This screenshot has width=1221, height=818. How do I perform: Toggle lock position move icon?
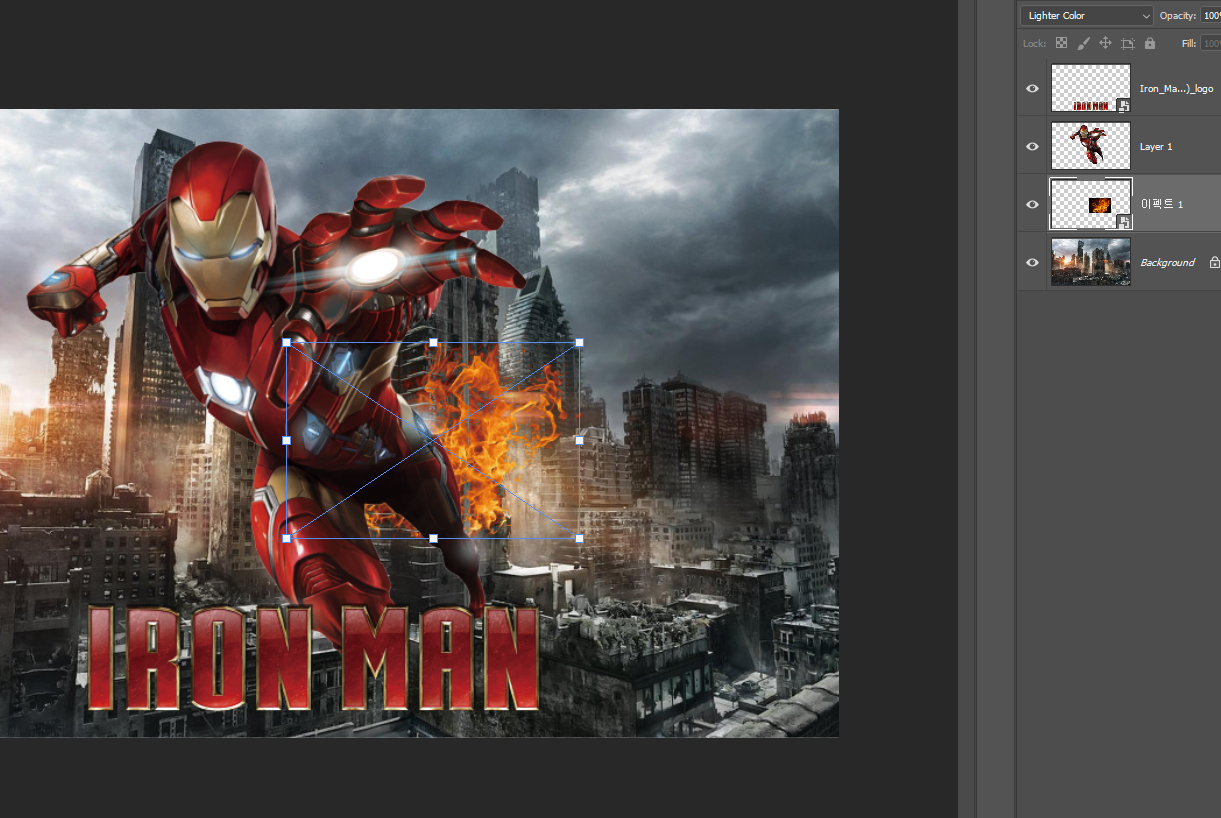pyautogui.click(x=1105, y=43)
